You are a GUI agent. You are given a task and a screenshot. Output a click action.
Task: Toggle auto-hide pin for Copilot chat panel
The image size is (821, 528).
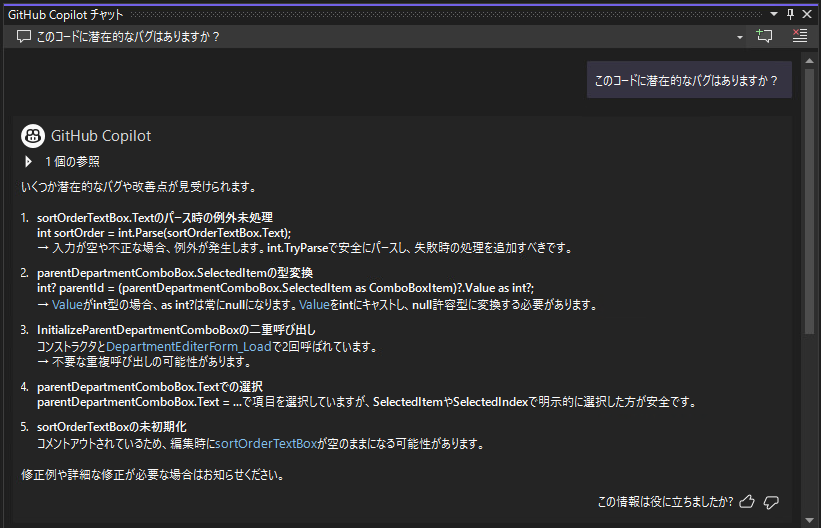(x=790, y=13)
